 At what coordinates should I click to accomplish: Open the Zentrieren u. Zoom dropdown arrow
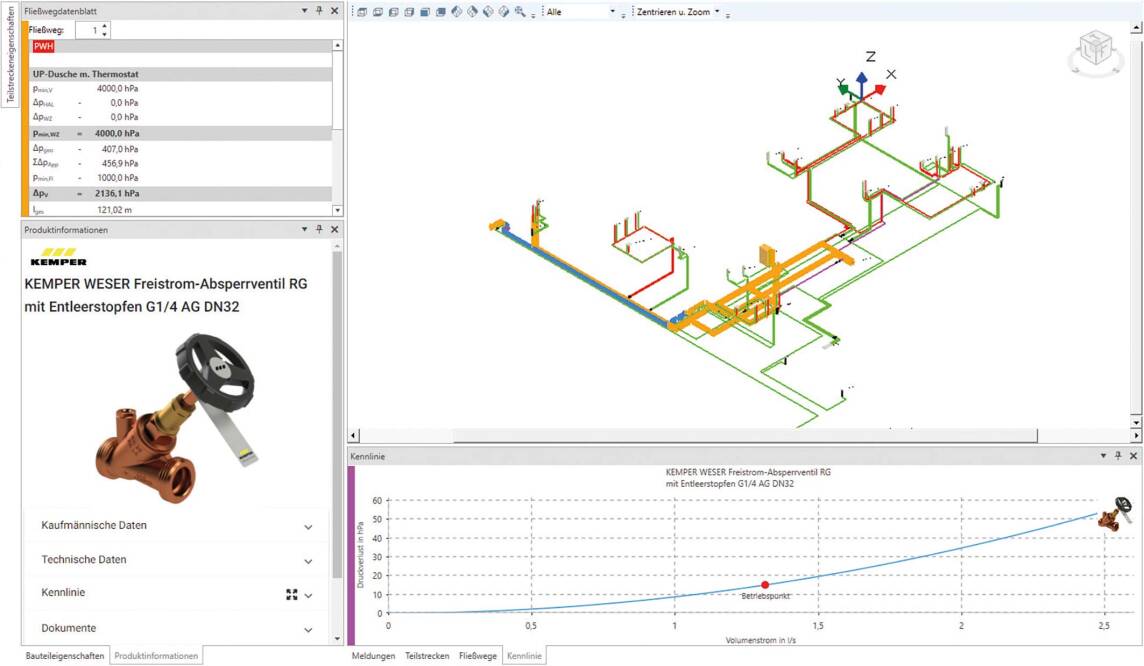717,11
